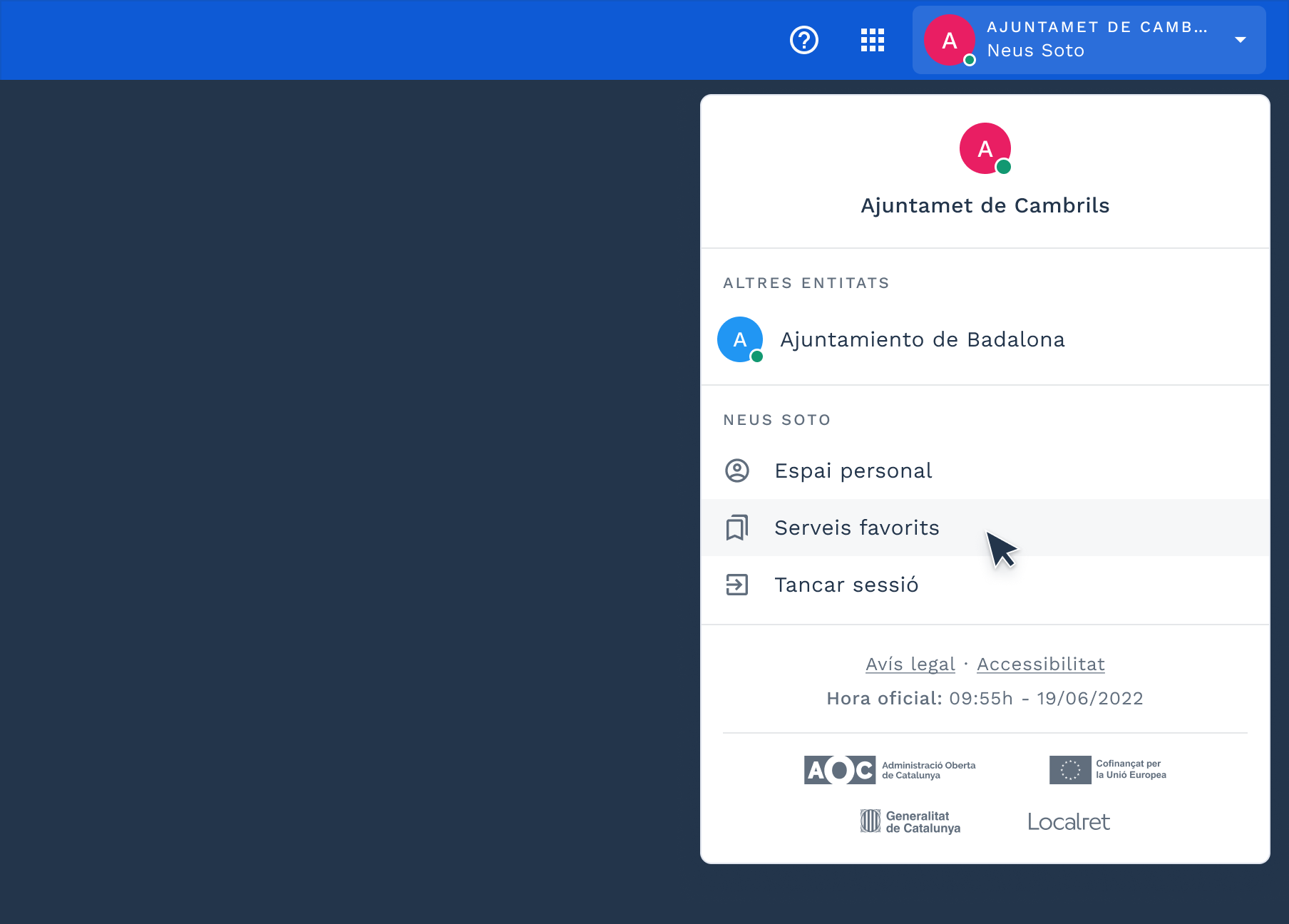
Task: Open Espai personal
Action: [853, 471]
